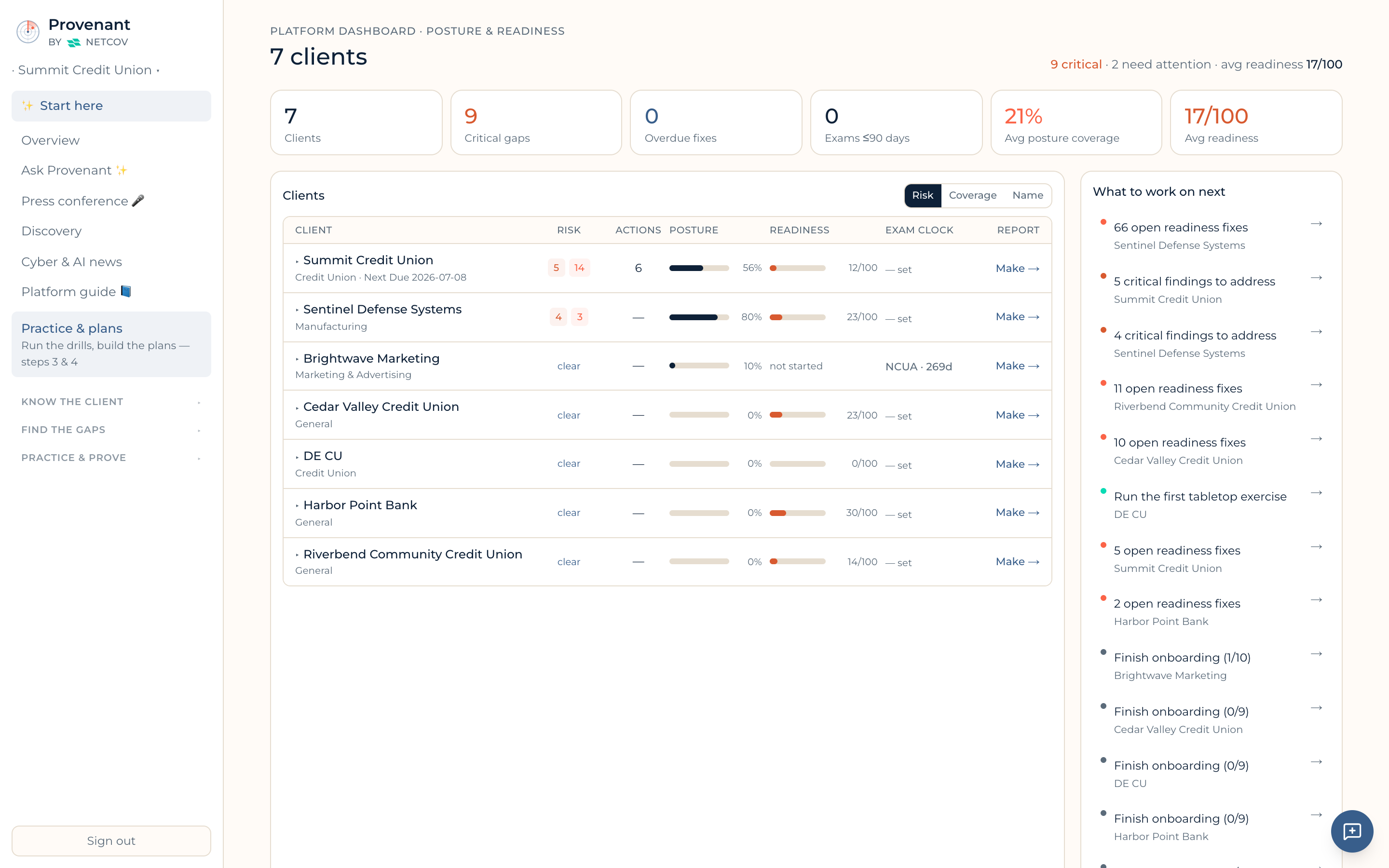Screen dimensions: 1389x868
Task: Click 'NCUA · 269d' exam clock value
Action: tap(918, 366)
